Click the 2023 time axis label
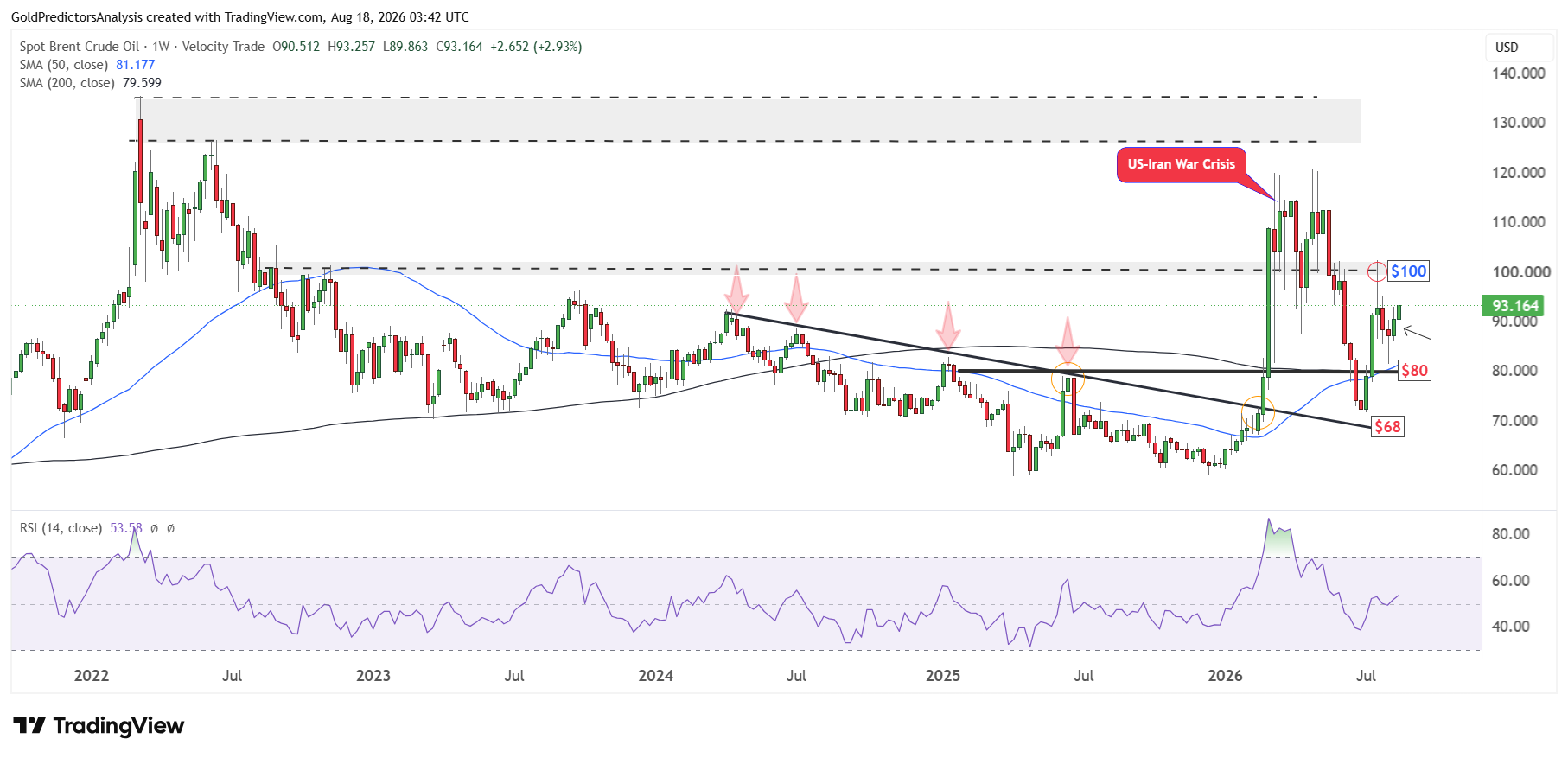 [x=373, y=676]
